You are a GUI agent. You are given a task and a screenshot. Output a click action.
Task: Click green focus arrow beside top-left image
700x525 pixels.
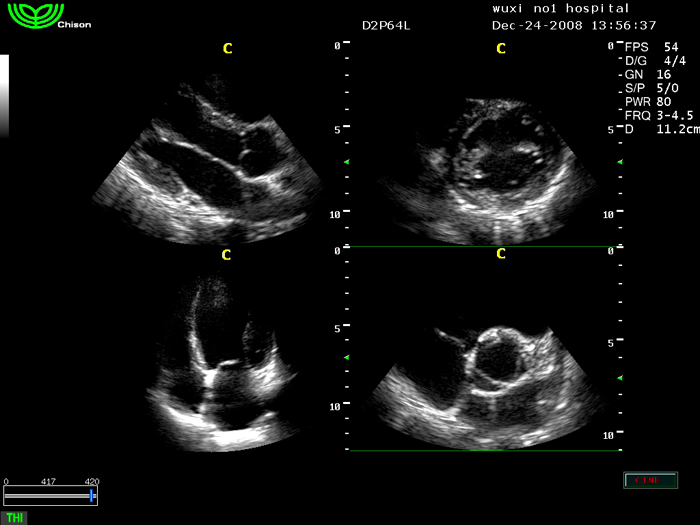click(347, 161)
